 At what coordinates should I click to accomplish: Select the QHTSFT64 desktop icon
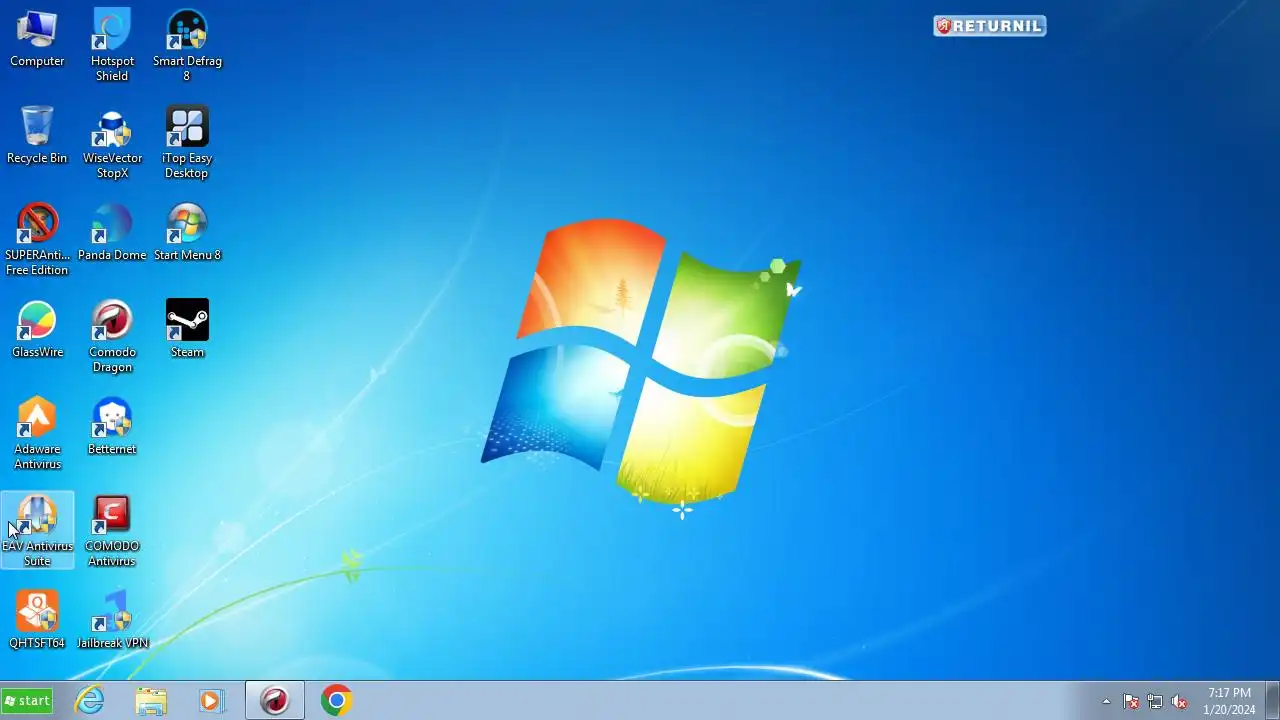37,621
